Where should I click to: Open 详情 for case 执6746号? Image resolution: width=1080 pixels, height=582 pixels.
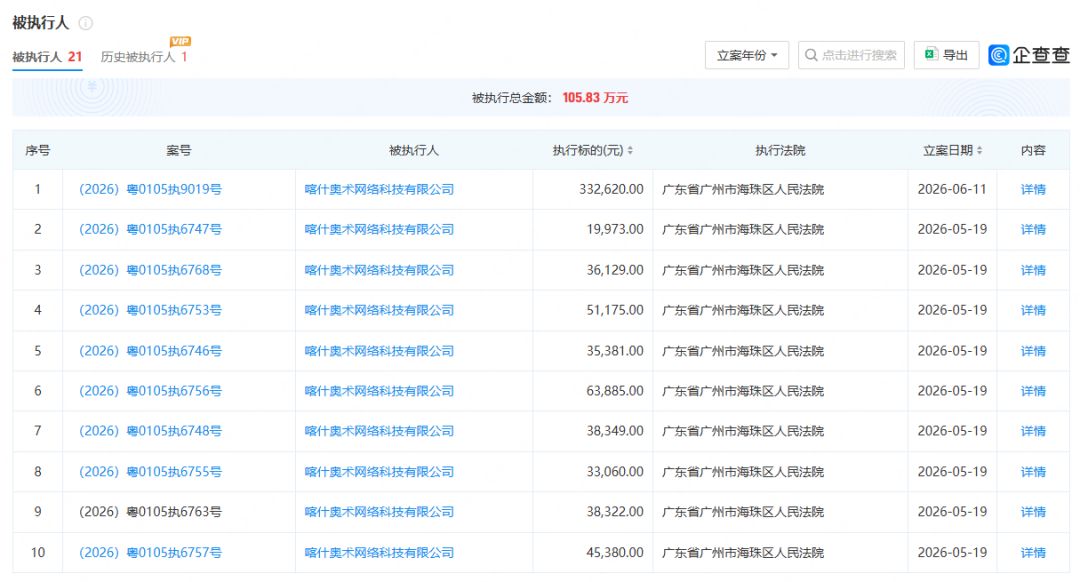[1033, 351]
